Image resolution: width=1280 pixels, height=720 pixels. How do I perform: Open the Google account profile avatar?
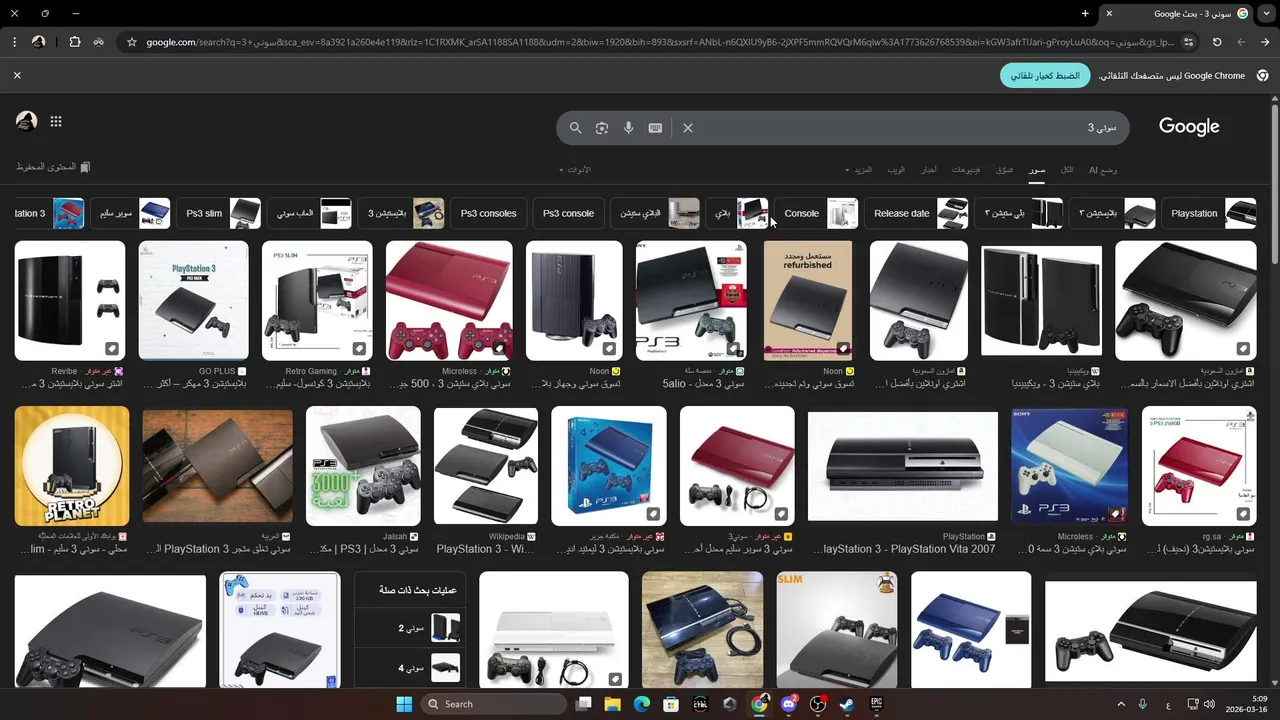point(27,121)
